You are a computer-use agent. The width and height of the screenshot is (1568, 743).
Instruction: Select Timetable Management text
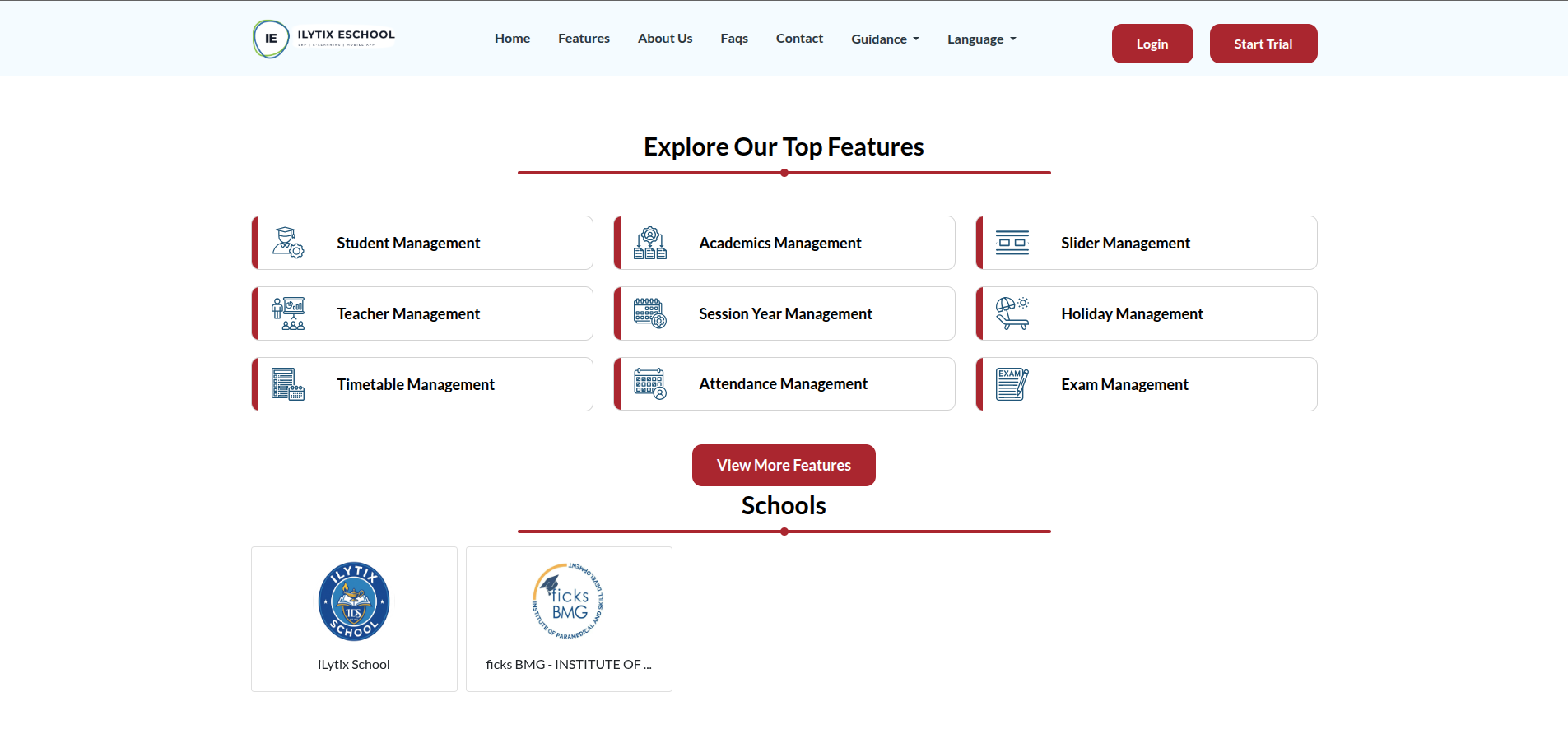(416, 384)
